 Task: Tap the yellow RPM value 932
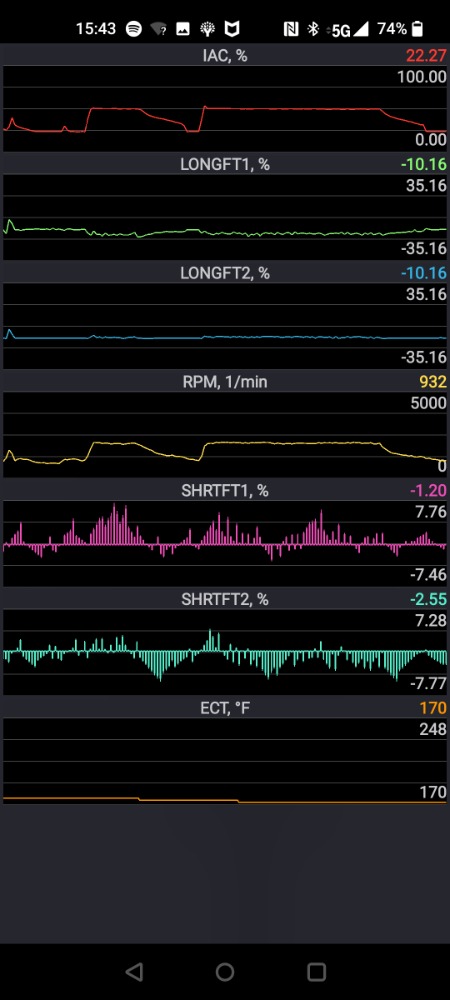coord(433,382)
